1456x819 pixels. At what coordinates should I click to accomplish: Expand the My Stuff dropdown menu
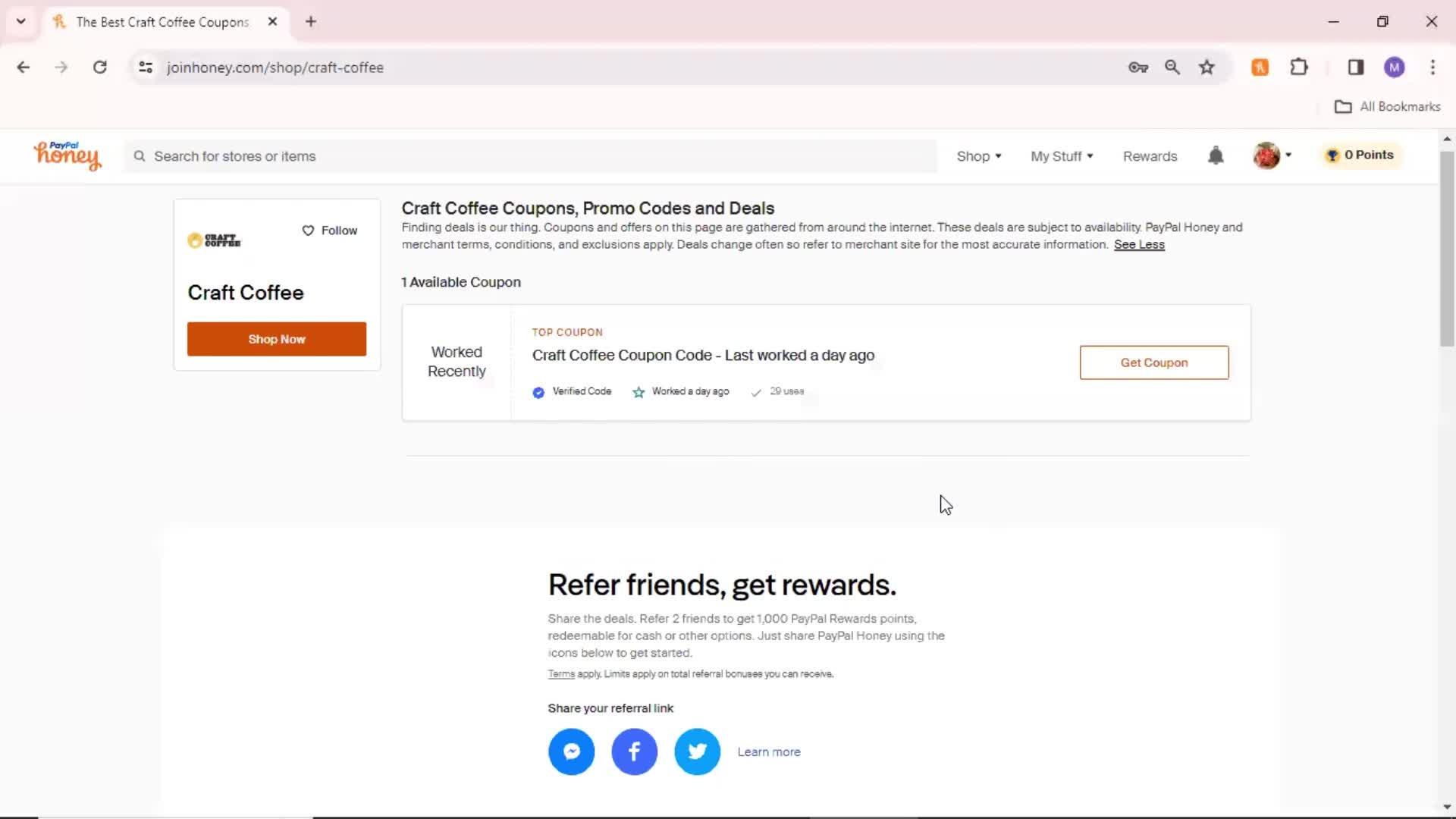(x=1062, y=156)
